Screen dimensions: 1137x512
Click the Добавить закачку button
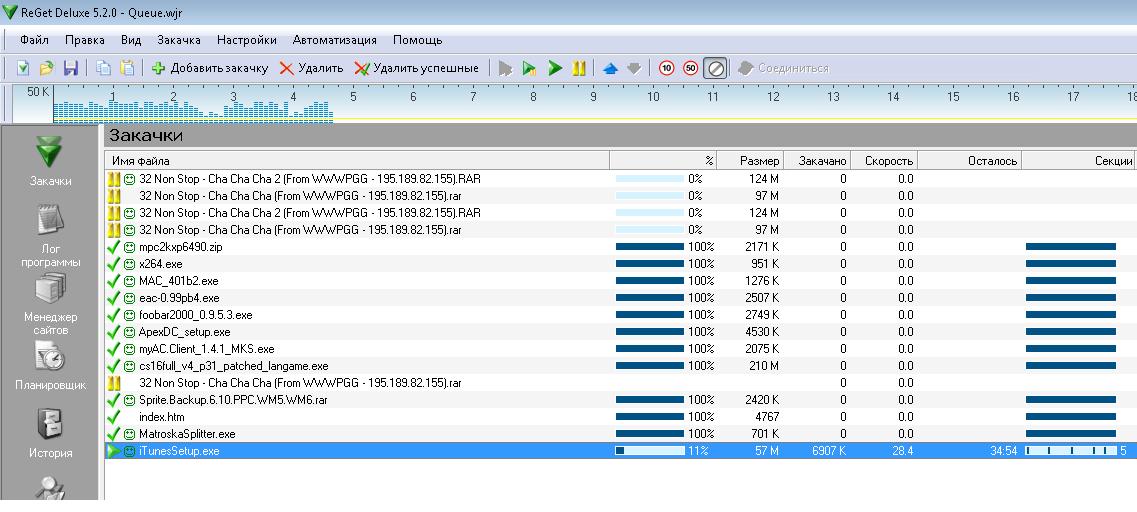pos(210,68)
